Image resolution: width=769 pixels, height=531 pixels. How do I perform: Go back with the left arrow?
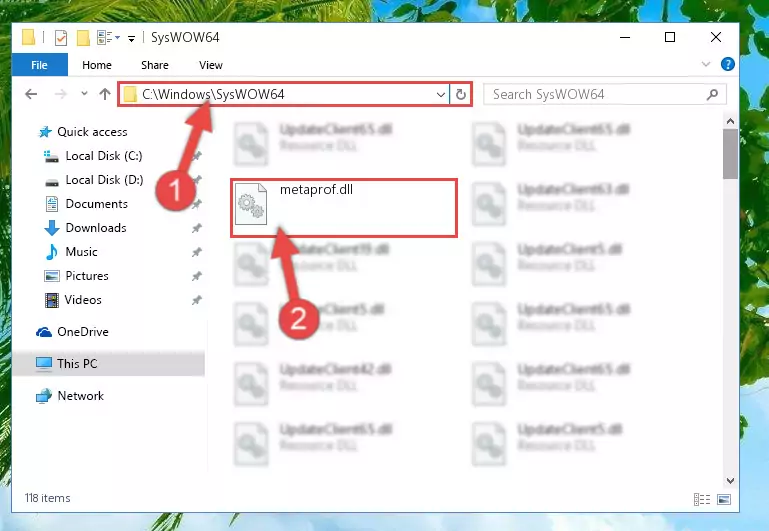point(31,94)
